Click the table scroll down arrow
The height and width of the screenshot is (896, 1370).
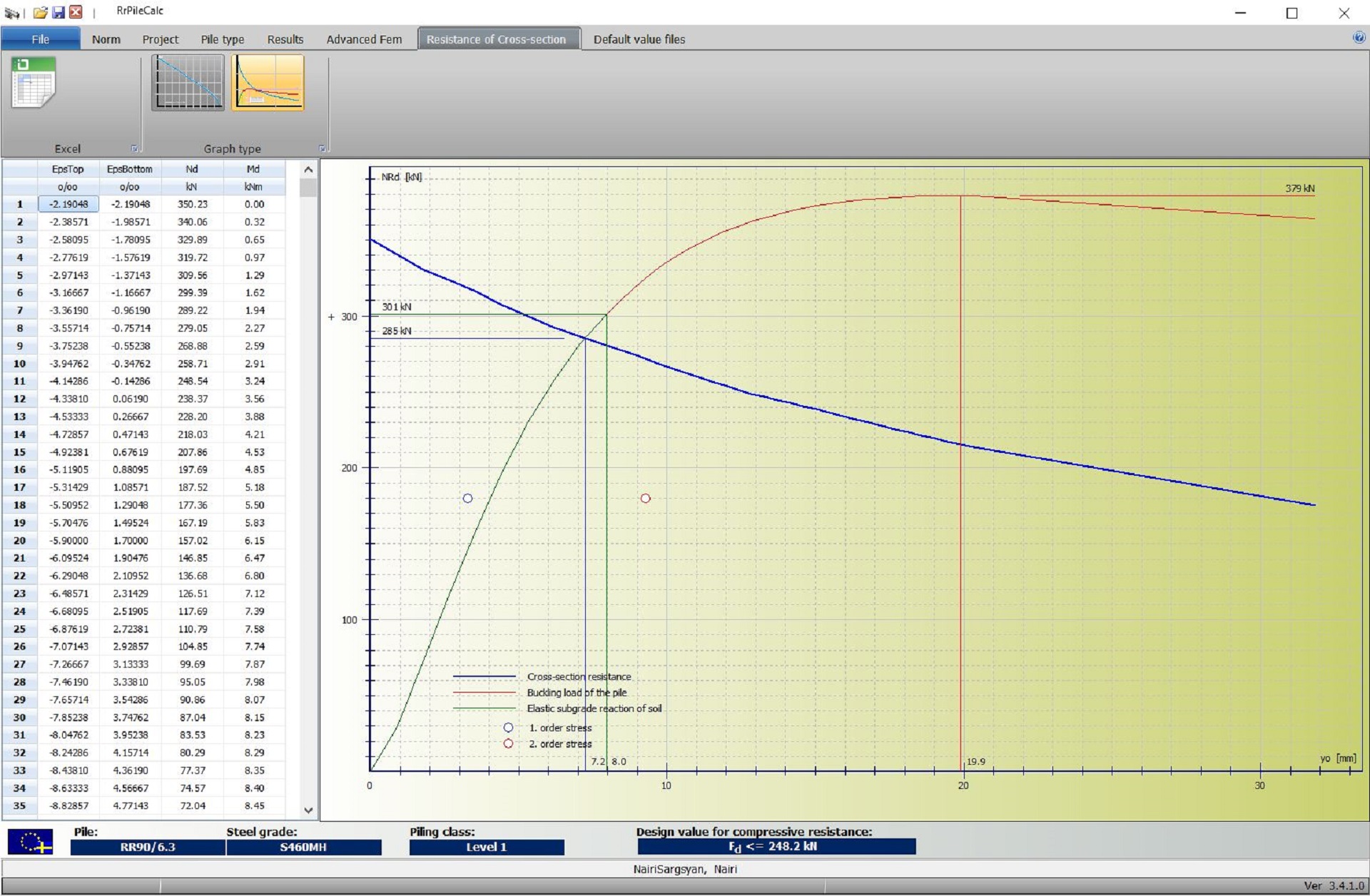[308, 810]
